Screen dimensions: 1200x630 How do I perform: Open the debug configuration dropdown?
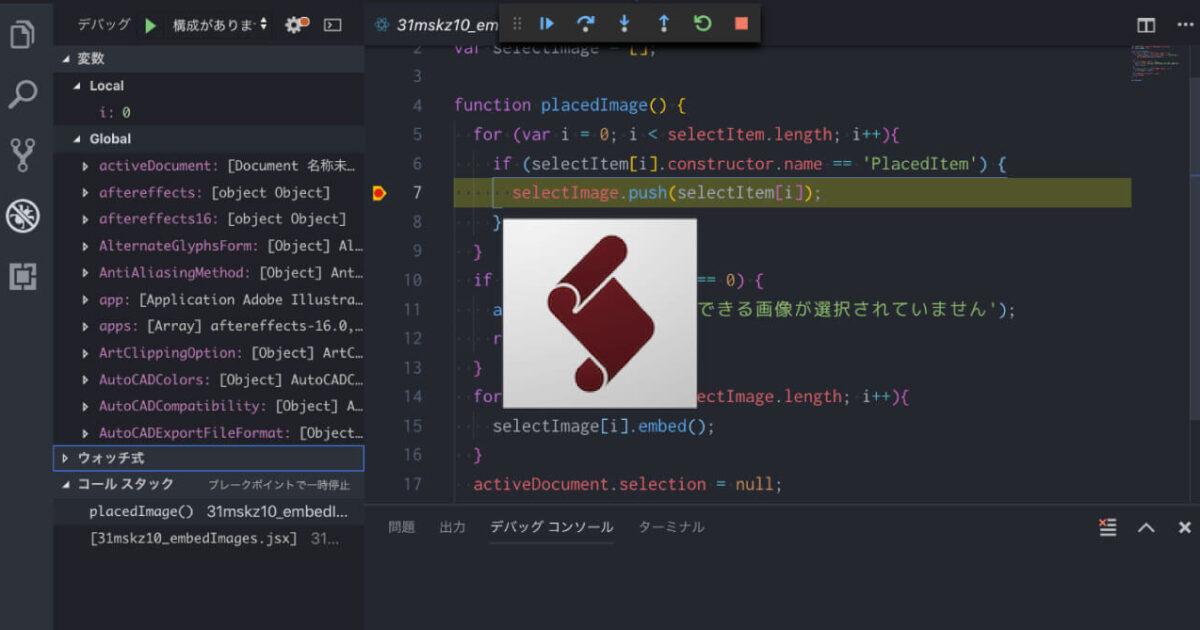click(x=219, y=24)
